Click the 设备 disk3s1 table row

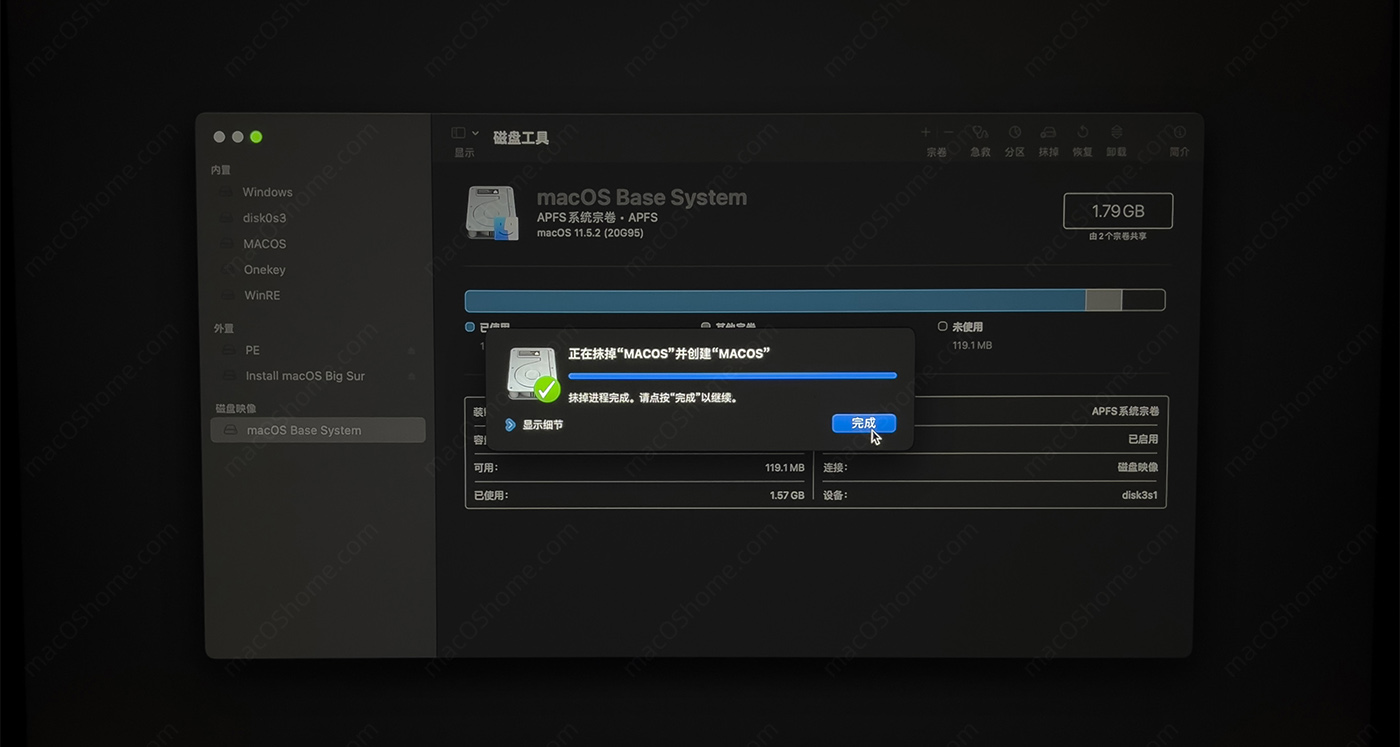991,495
